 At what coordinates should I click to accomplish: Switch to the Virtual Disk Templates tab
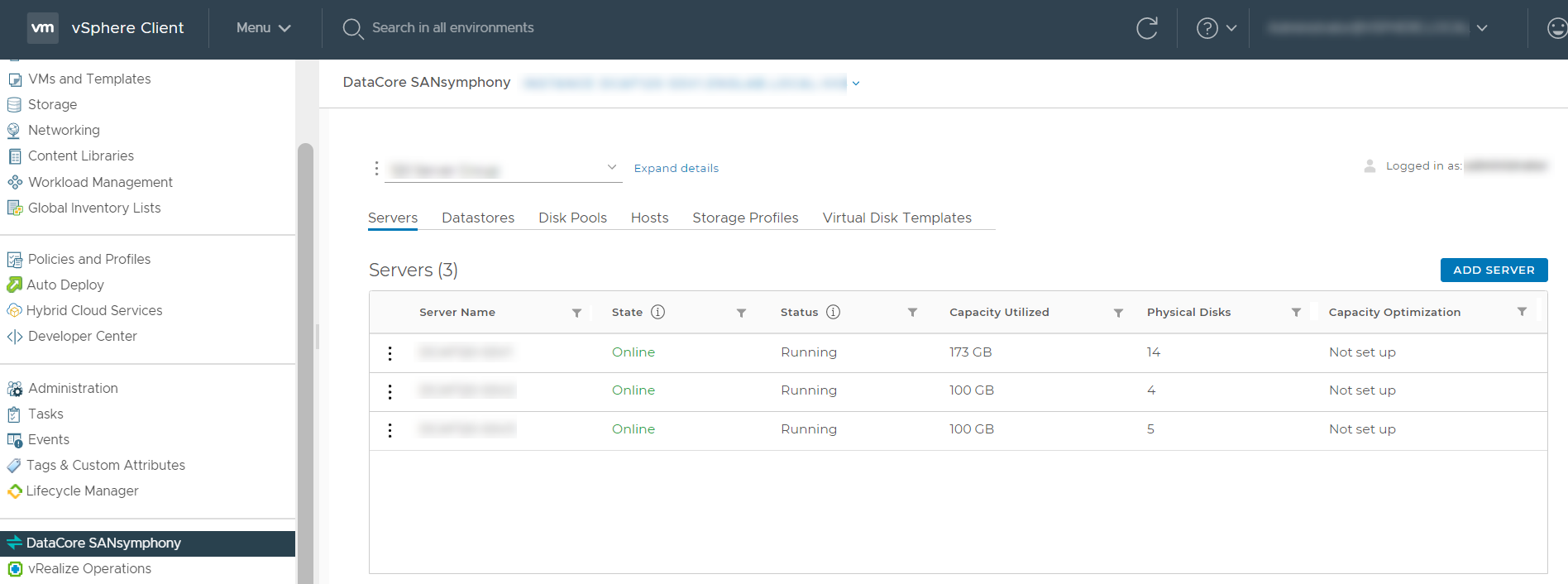896,218
